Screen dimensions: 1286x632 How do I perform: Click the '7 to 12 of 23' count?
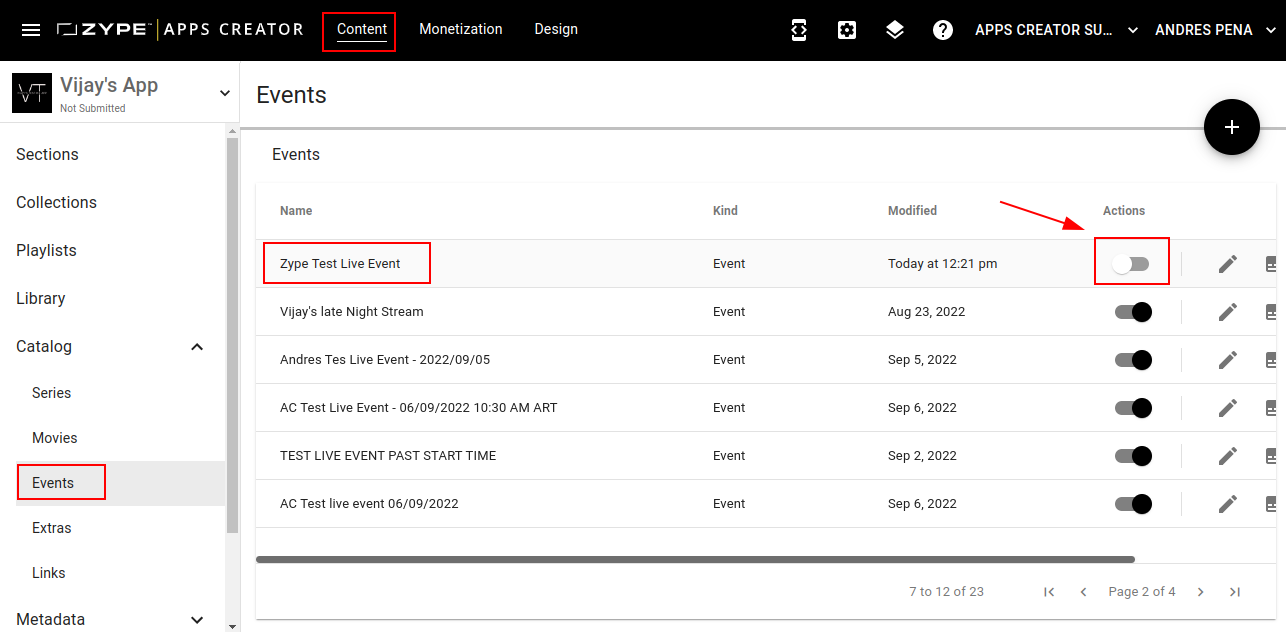946,592
